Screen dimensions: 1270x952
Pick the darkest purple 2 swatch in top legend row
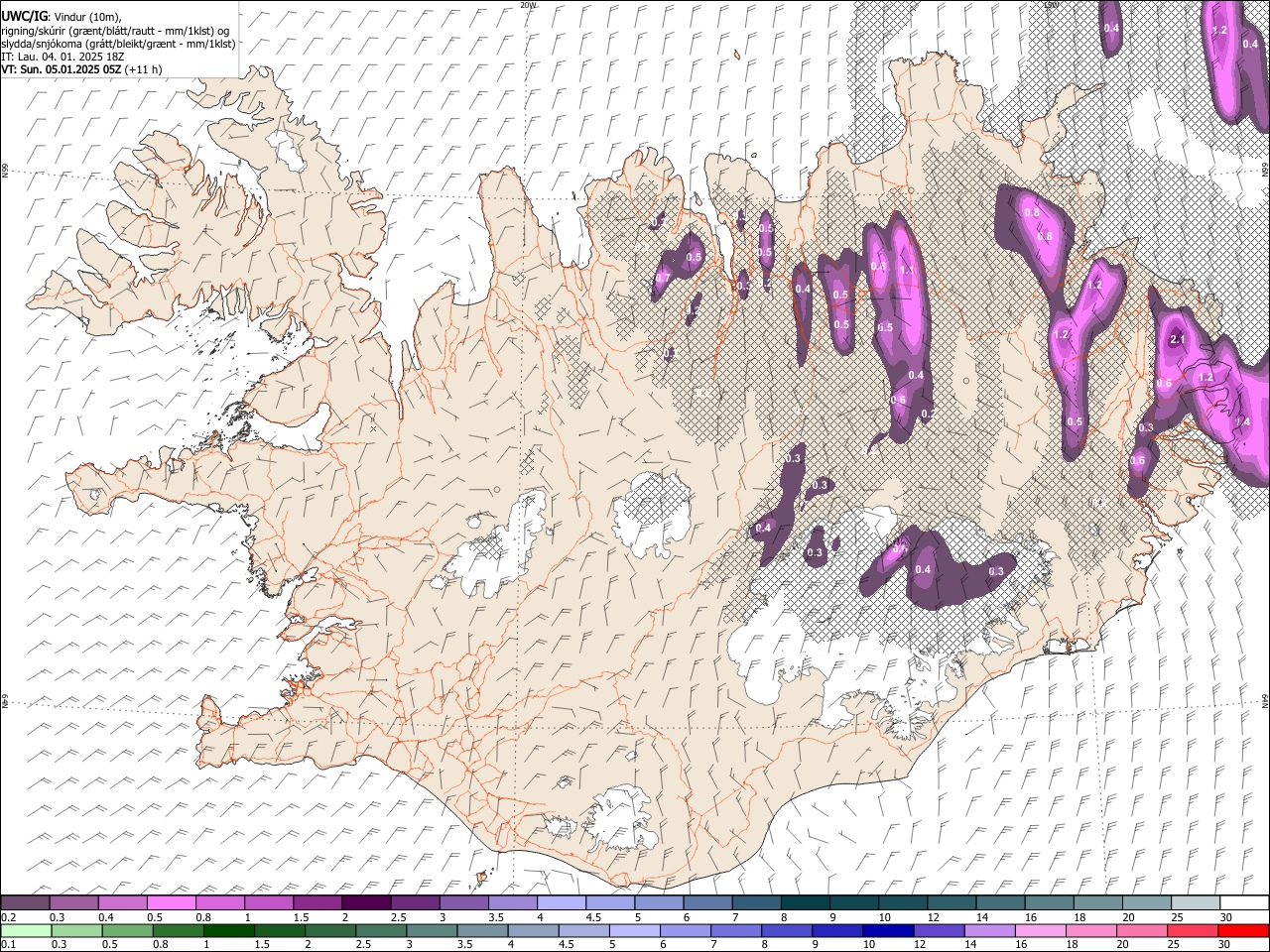point(366,903)
